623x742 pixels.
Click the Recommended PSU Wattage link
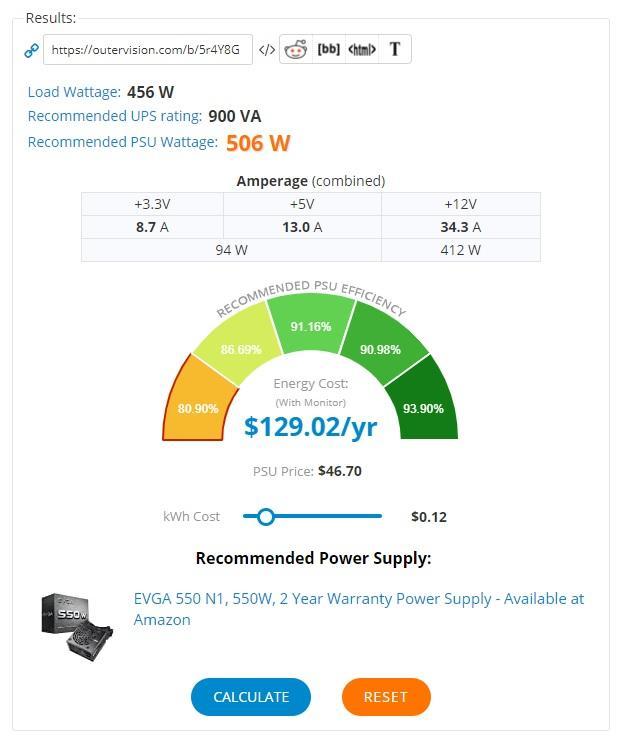(x=123, y=142)
